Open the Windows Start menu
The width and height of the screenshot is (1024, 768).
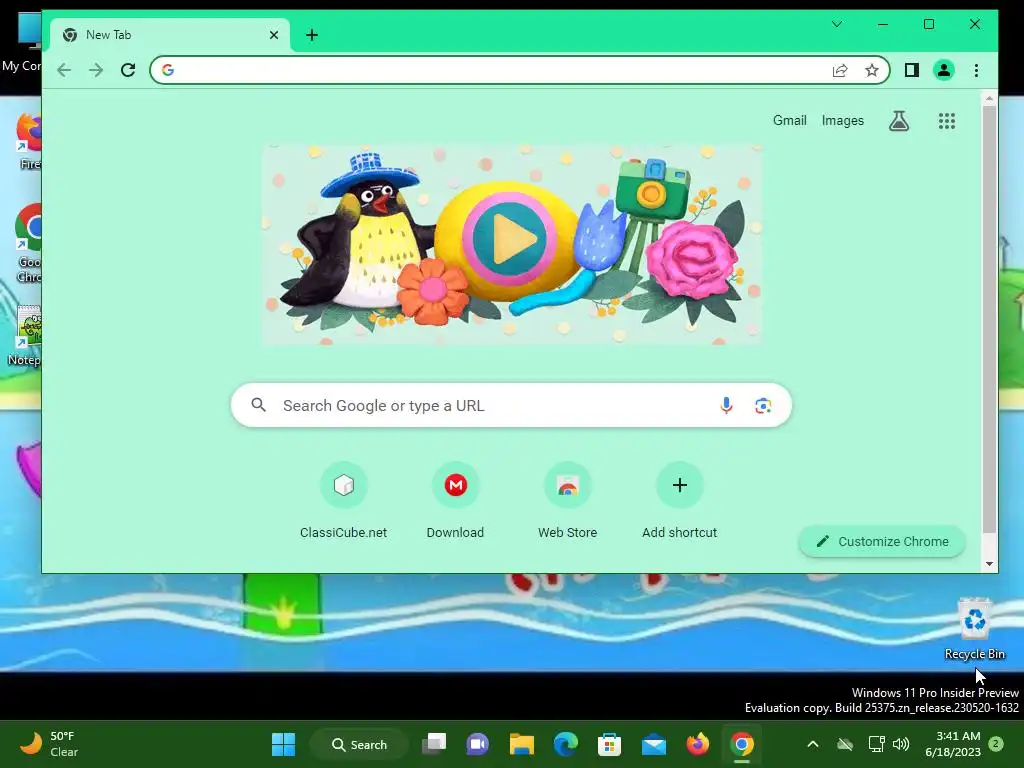pyautogui.click(x=283, y=744)
